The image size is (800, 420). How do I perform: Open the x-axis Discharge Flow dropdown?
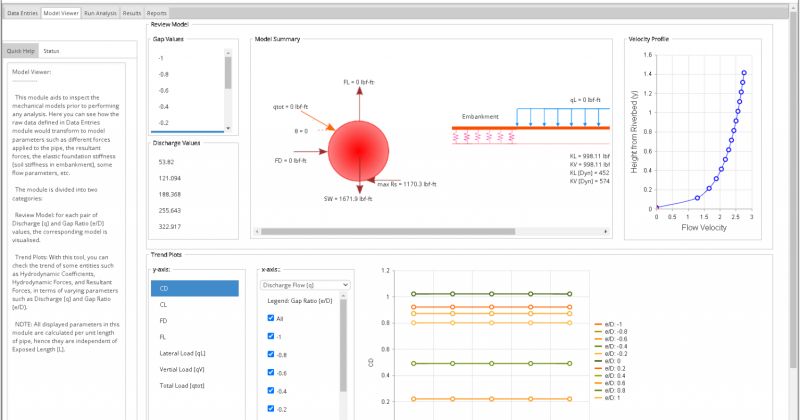(x=305, y=285)
